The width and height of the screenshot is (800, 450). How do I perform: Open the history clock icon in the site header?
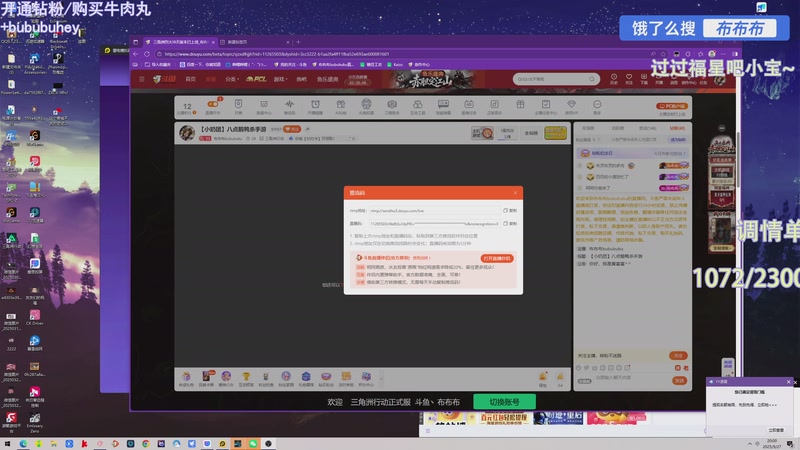[614, 79]
